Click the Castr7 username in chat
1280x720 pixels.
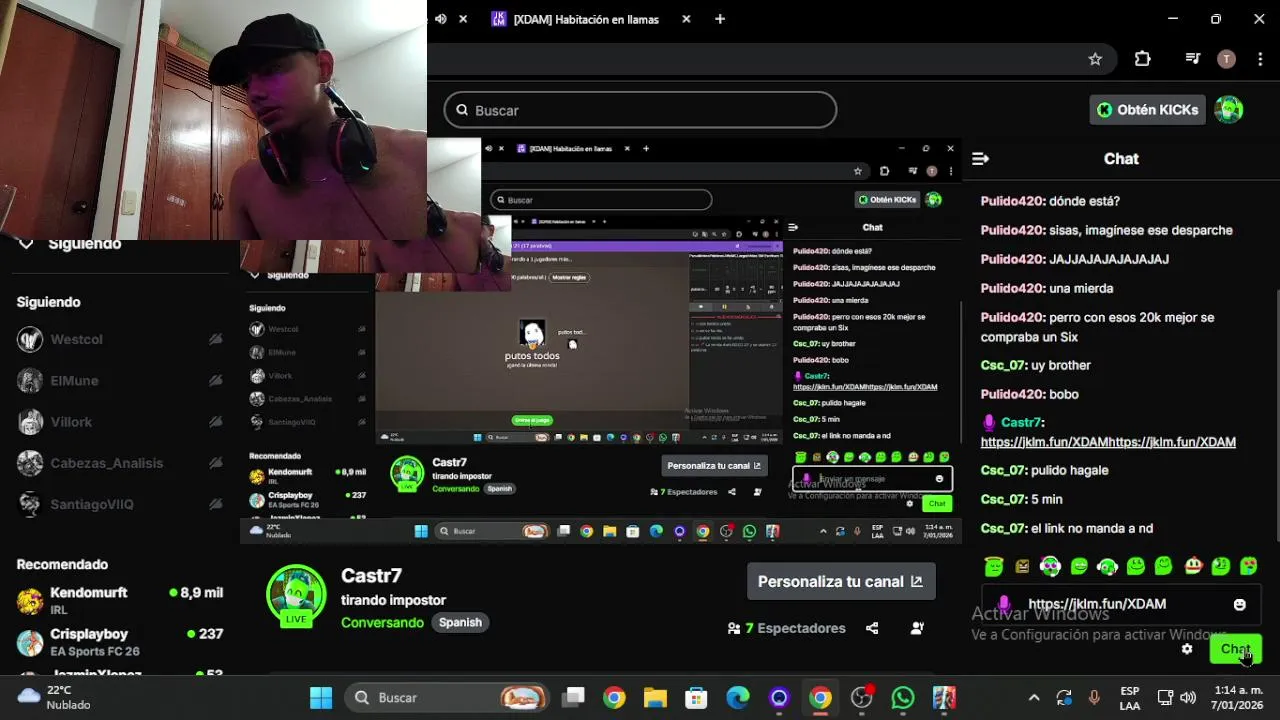pos(1021,423)
